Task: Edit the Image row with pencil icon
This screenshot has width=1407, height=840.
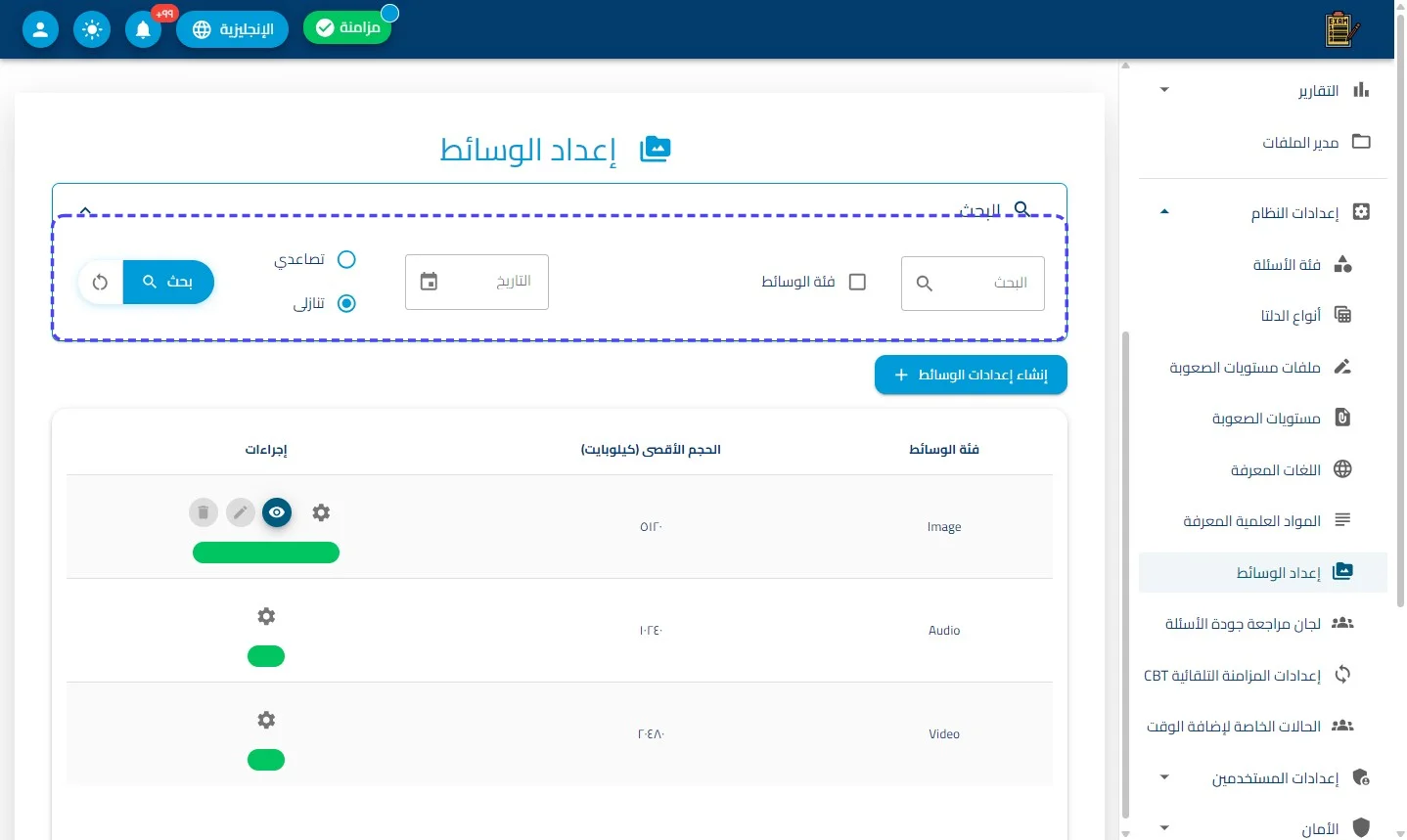Action: coord(241,512)
